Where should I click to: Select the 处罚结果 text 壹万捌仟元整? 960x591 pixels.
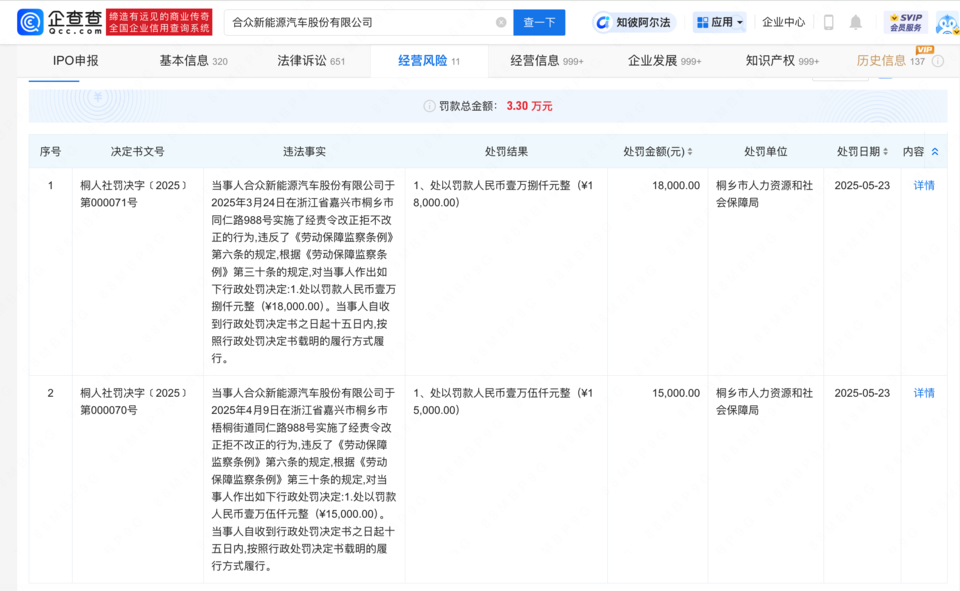pyautogui.click(x=503, y=194)
